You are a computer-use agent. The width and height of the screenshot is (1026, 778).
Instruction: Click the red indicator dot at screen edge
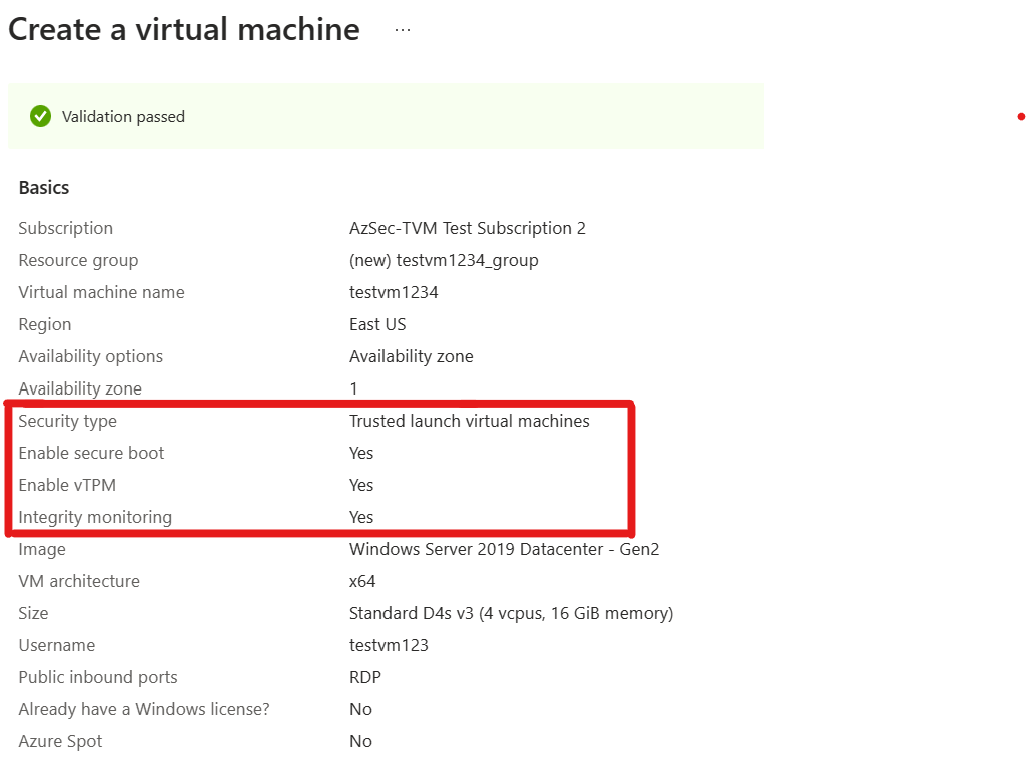tap(1020, 117)
